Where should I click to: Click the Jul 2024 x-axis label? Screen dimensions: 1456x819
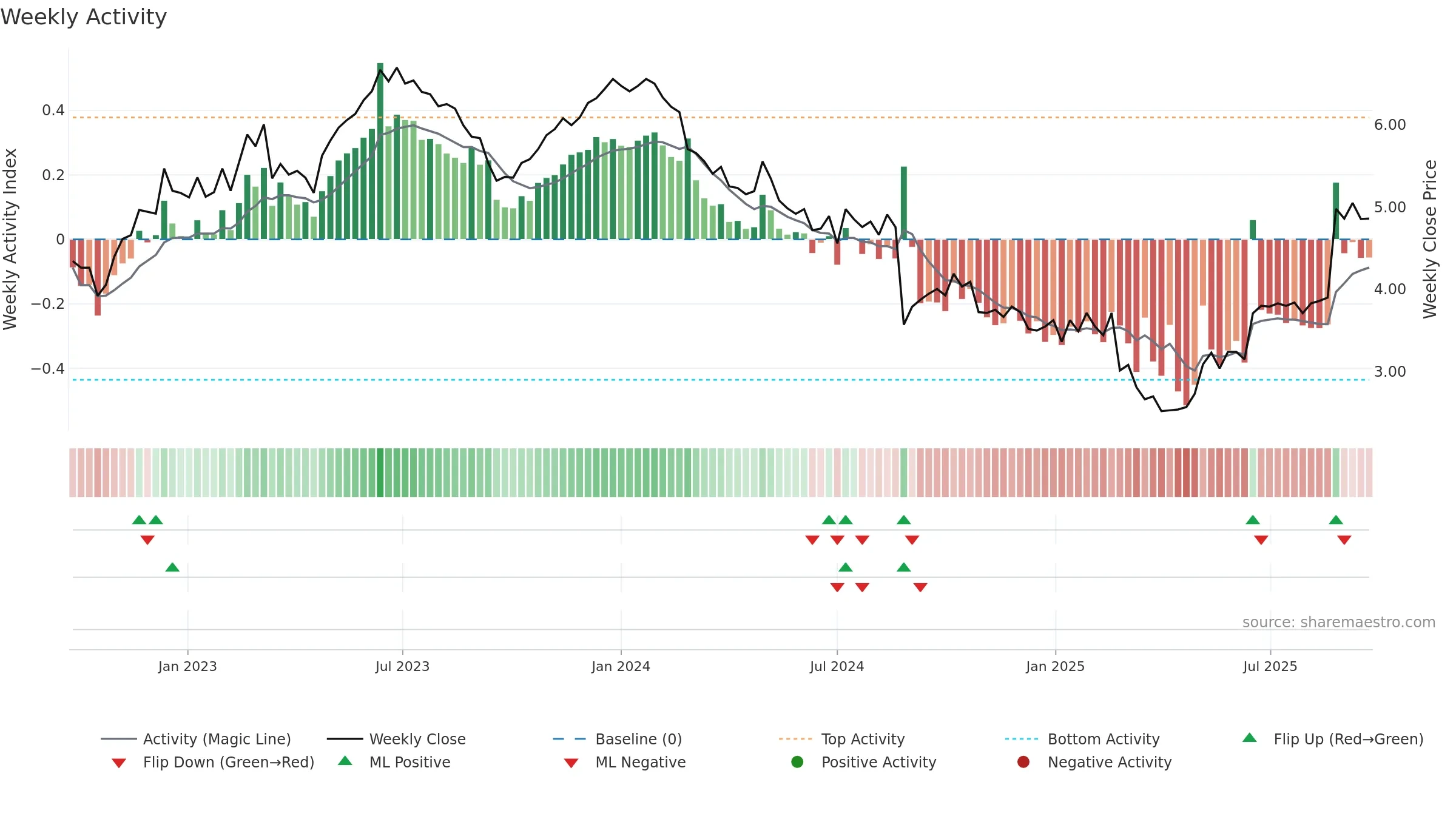coord(837,666)
